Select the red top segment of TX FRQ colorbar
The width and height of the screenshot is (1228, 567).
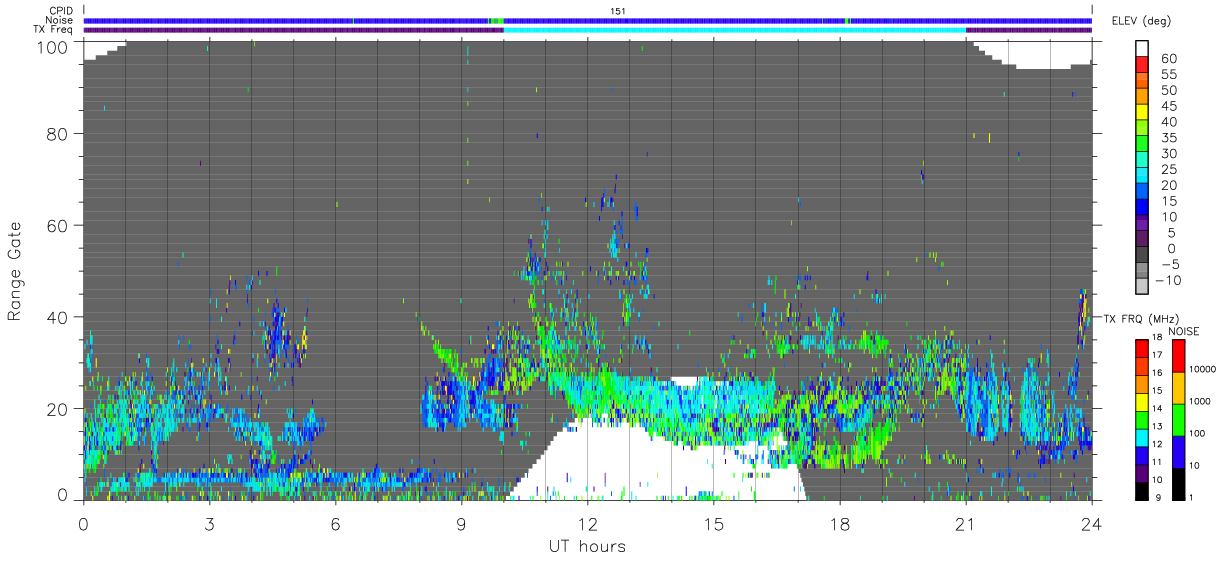pos(1141,349)
